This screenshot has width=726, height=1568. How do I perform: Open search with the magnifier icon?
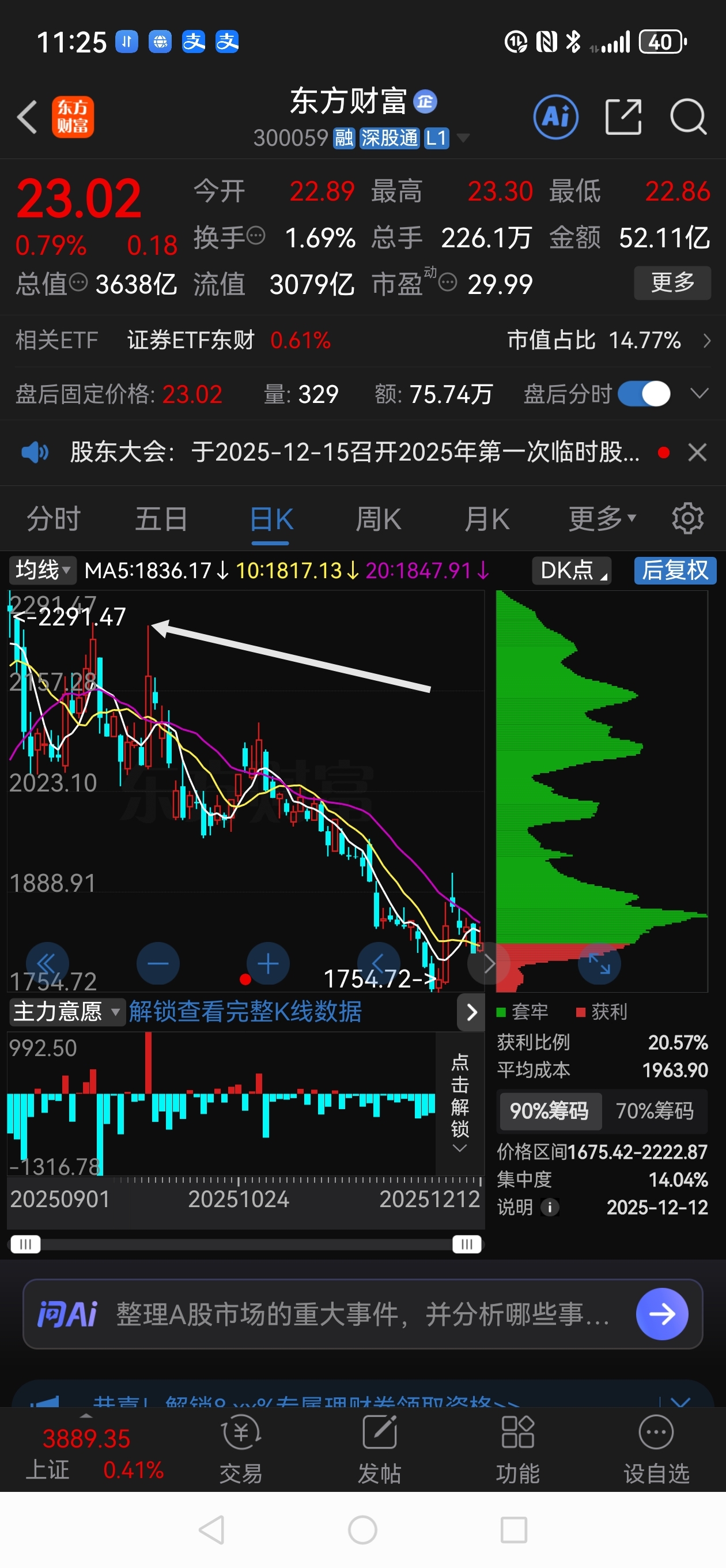tap(689, 117)
